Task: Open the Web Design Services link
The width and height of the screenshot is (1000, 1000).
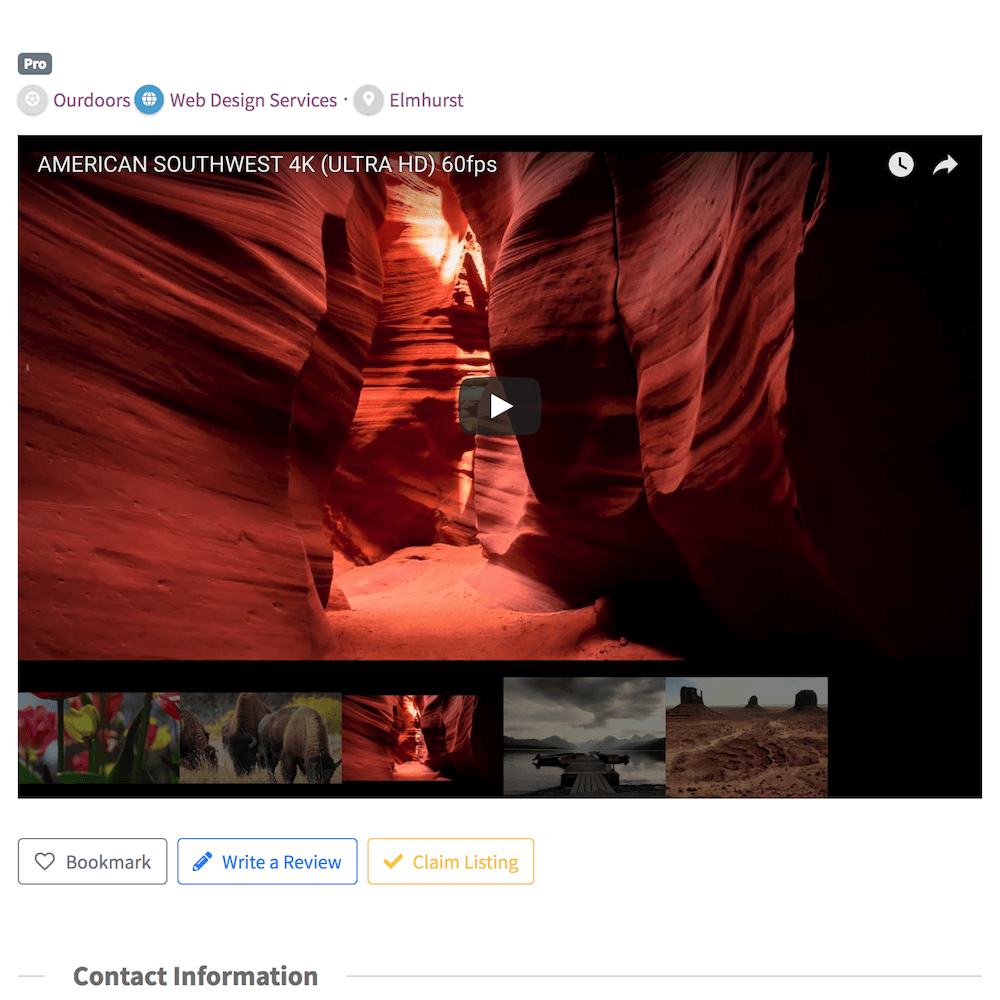Action: [253, 100]
